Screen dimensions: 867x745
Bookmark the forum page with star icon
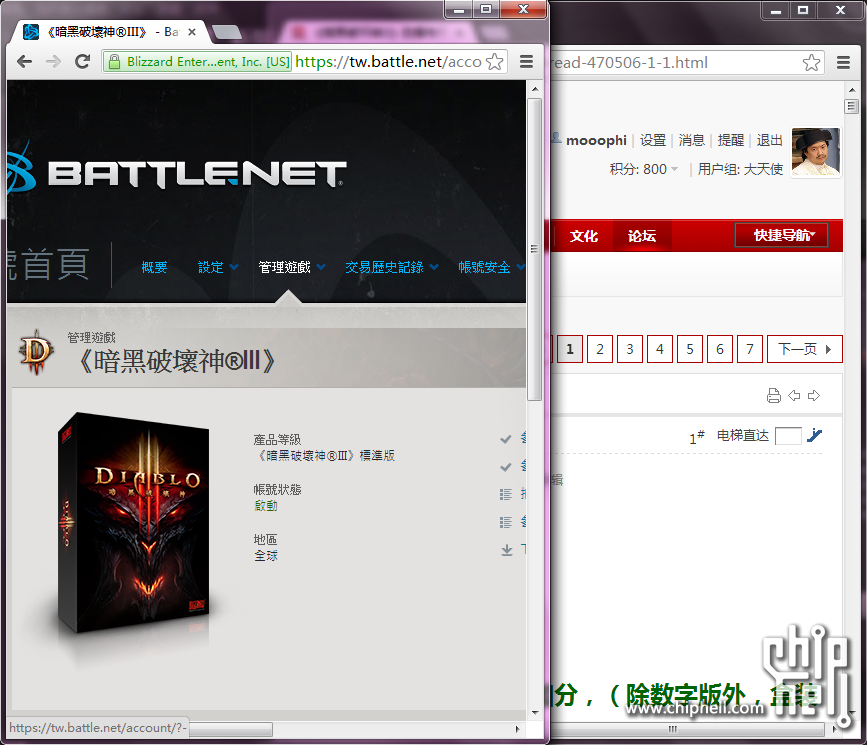point(811,62)
